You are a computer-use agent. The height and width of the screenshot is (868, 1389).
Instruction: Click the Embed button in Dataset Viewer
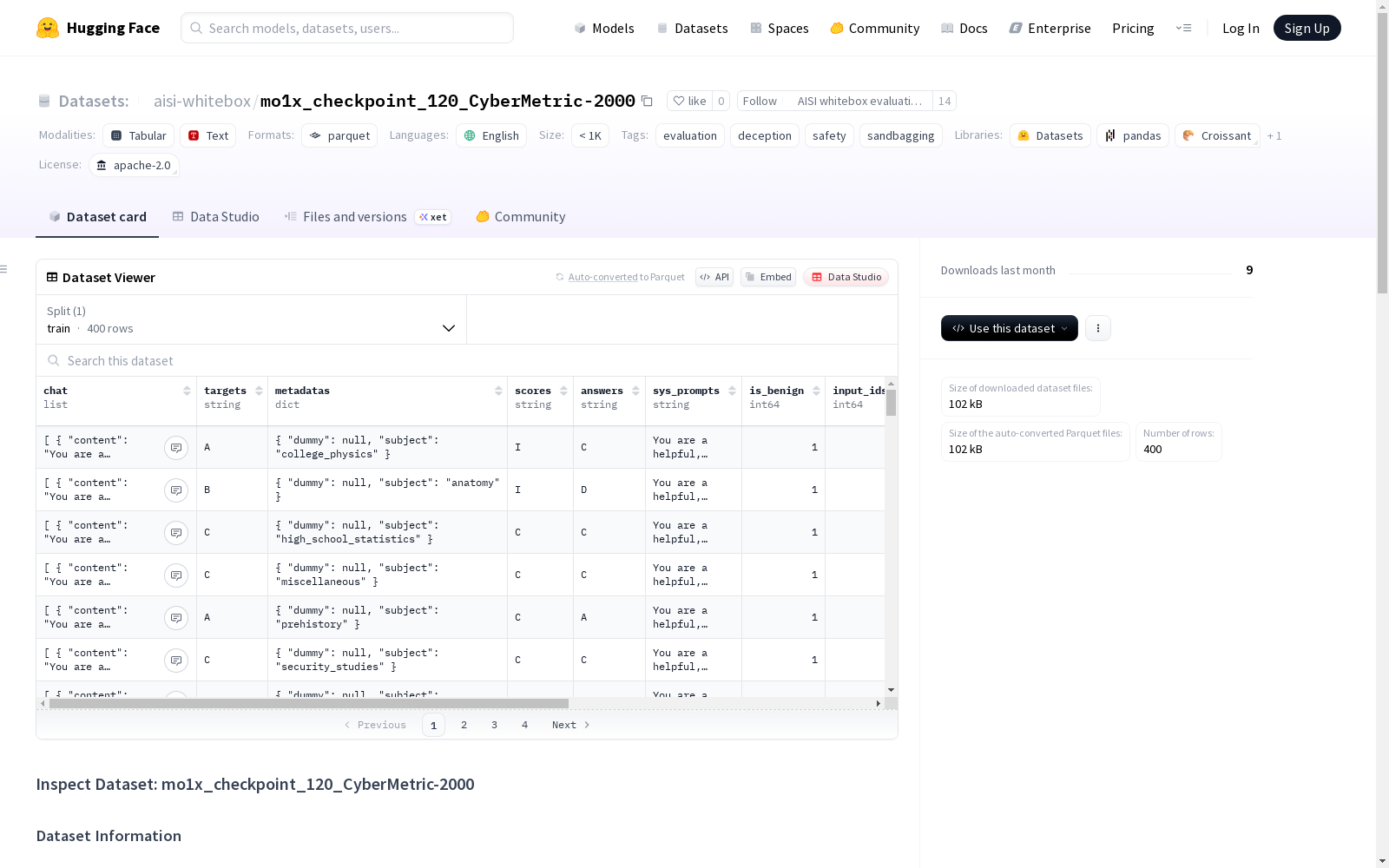click(x=768, y=277)
